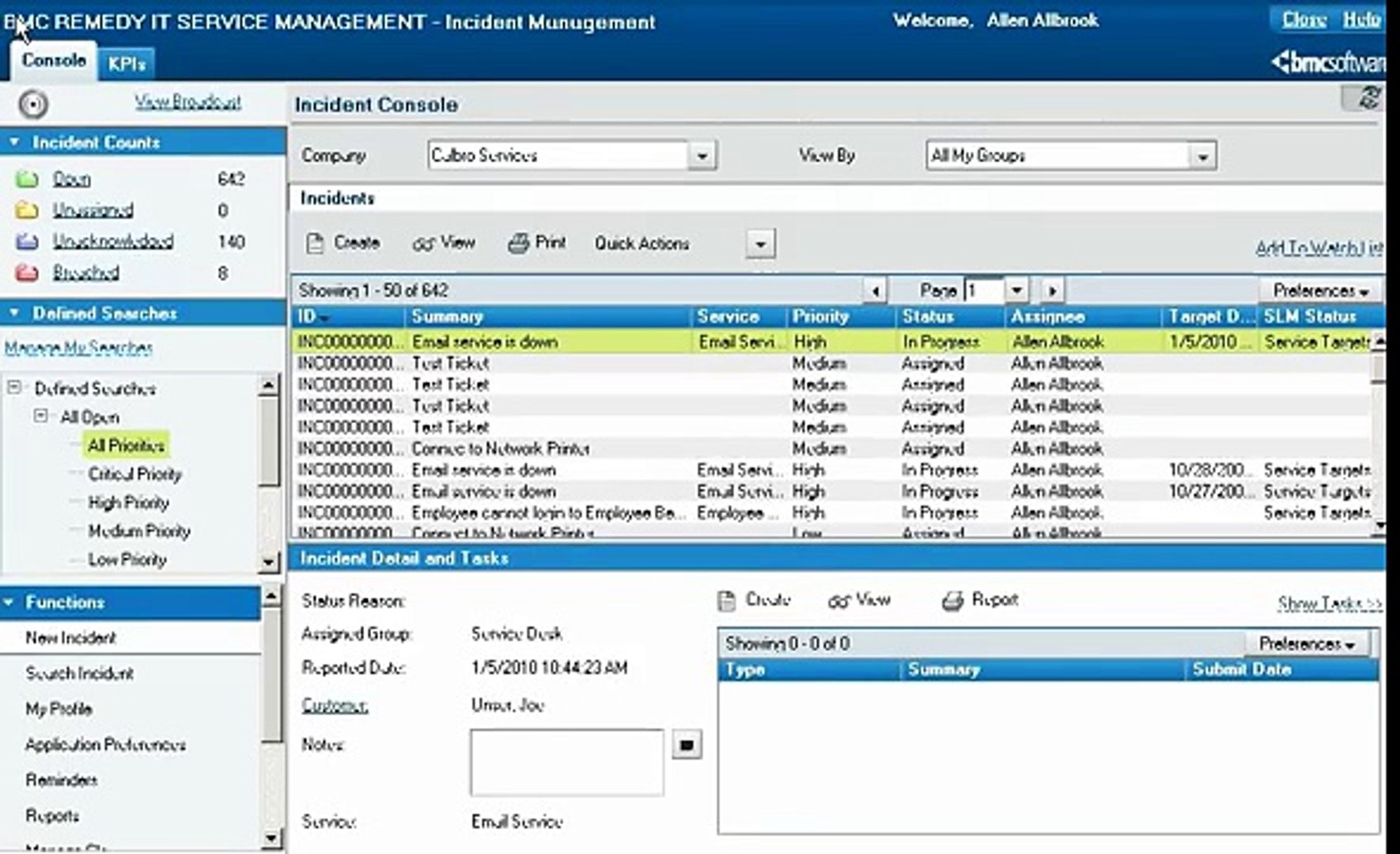Sort incidents by ID column header
The height and width of the screenshot is (854, 1400).
[x=348, y=316]
